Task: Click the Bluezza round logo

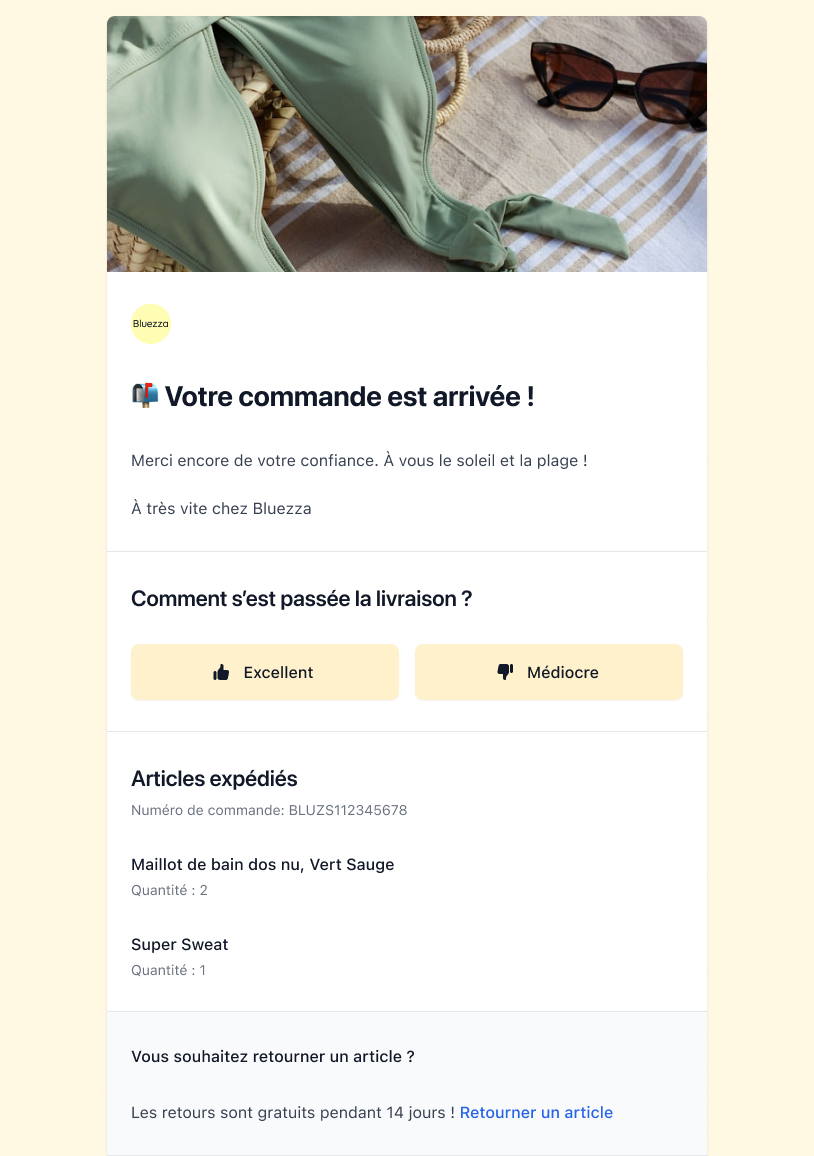Action: [x=151, y=324]
